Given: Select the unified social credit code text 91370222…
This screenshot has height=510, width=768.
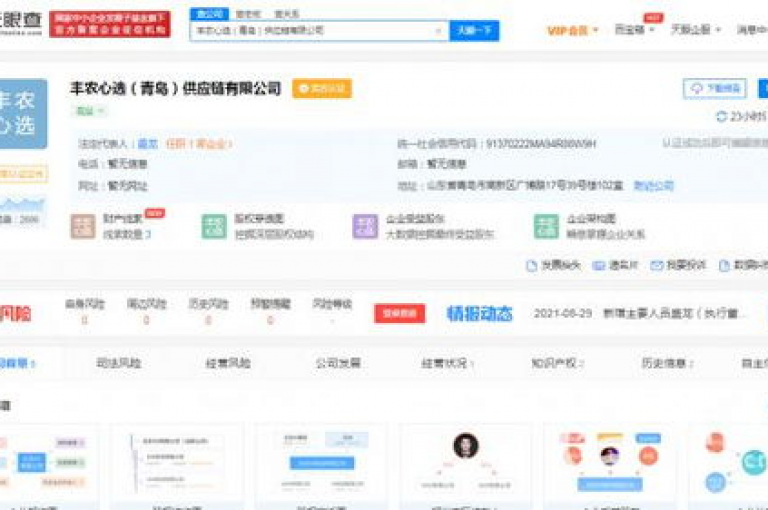Looking at the screenshot, I should [x=541, y=144].
